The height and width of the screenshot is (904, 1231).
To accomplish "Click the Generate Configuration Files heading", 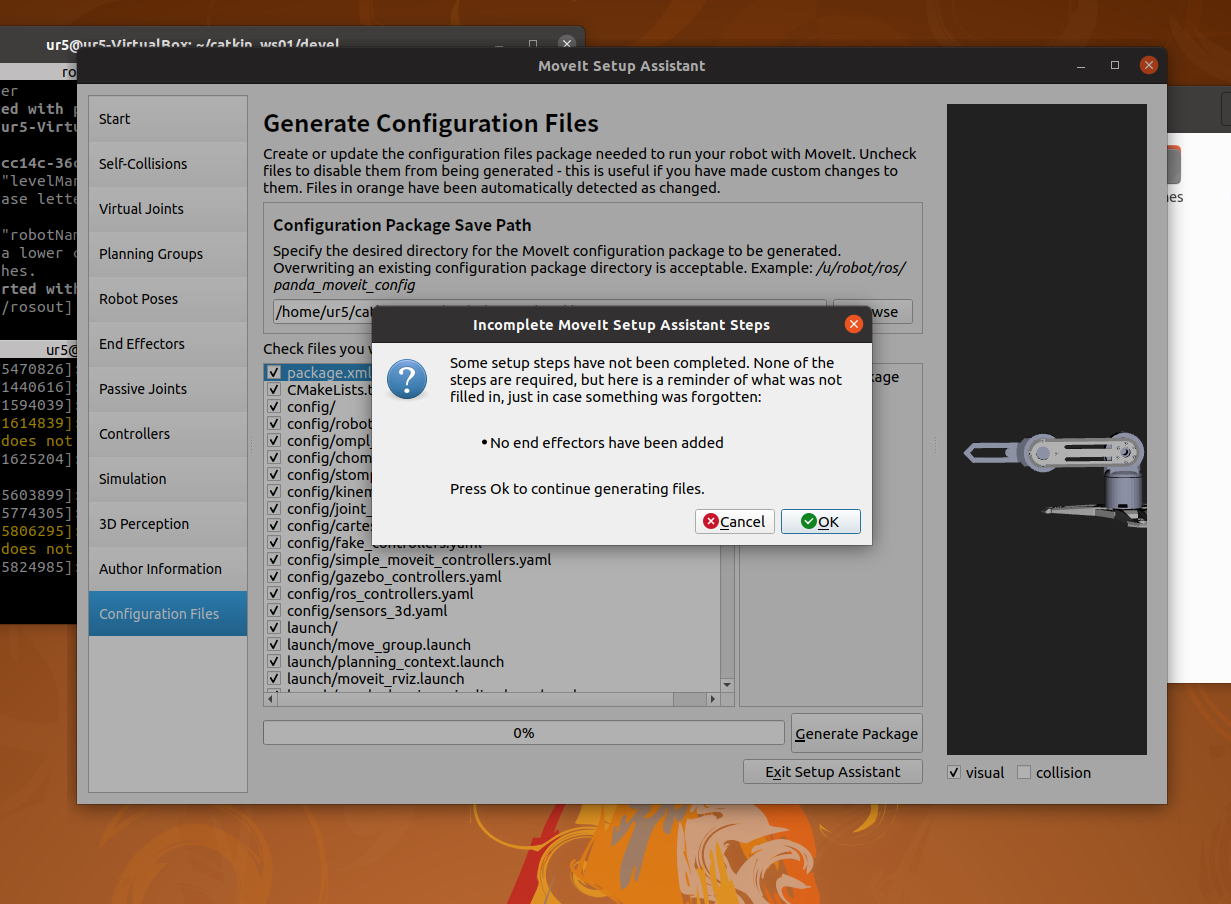I will pyautogui.click(x=431, y=124).
